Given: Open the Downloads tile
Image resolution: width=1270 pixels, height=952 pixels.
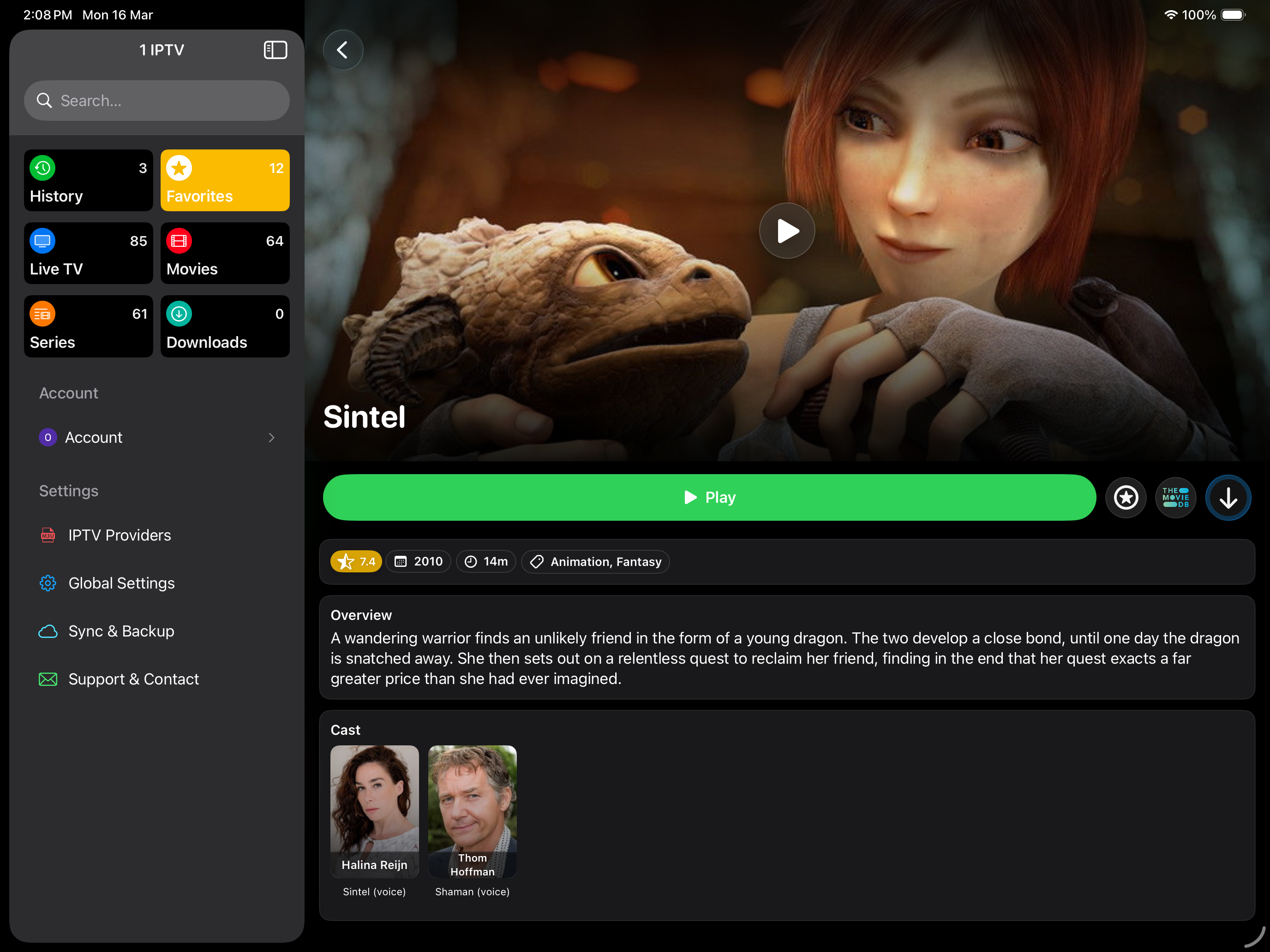Looking at the screenshot, I should [225, 327].
